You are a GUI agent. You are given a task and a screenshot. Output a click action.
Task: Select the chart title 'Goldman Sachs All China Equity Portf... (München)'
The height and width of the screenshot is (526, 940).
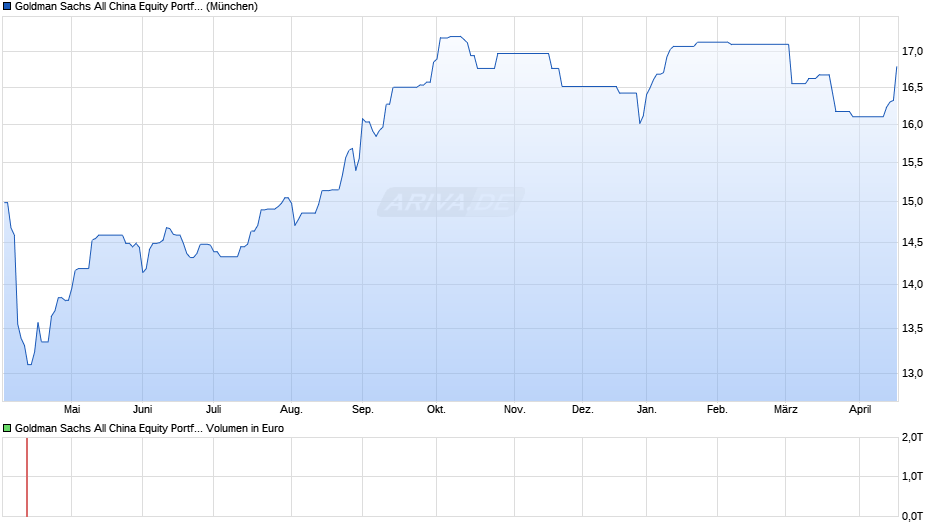coord(136,7)
